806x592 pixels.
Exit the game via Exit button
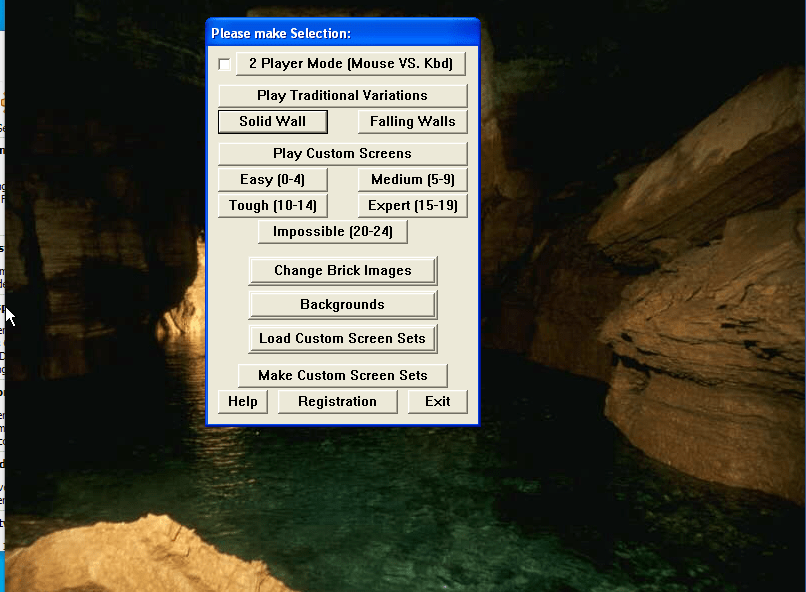(437, 401)
